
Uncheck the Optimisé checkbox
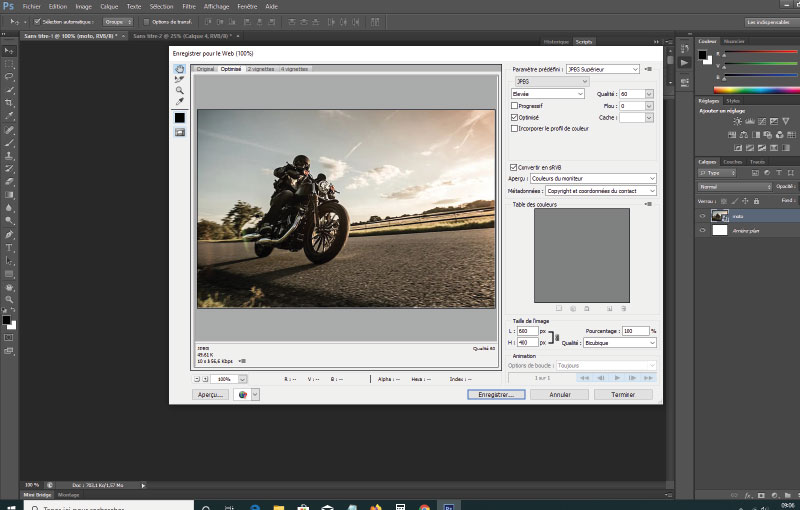coord(515,117)
